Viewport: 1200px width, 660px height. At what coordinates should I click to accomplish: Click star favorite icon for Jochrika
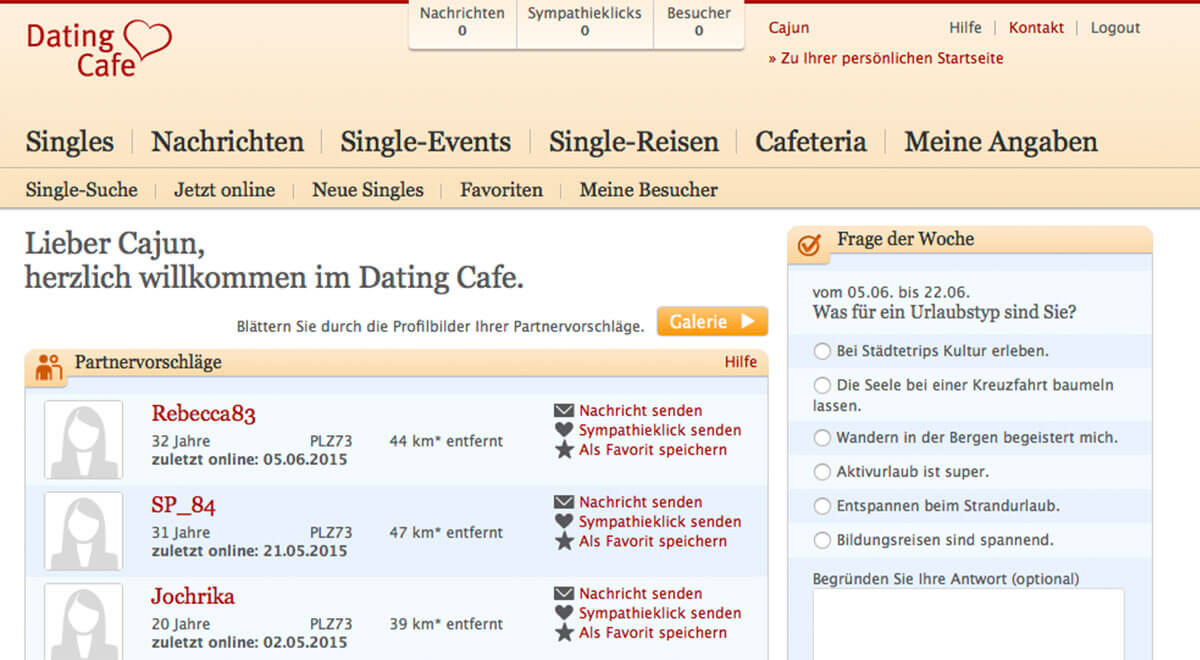pos(564,633)
